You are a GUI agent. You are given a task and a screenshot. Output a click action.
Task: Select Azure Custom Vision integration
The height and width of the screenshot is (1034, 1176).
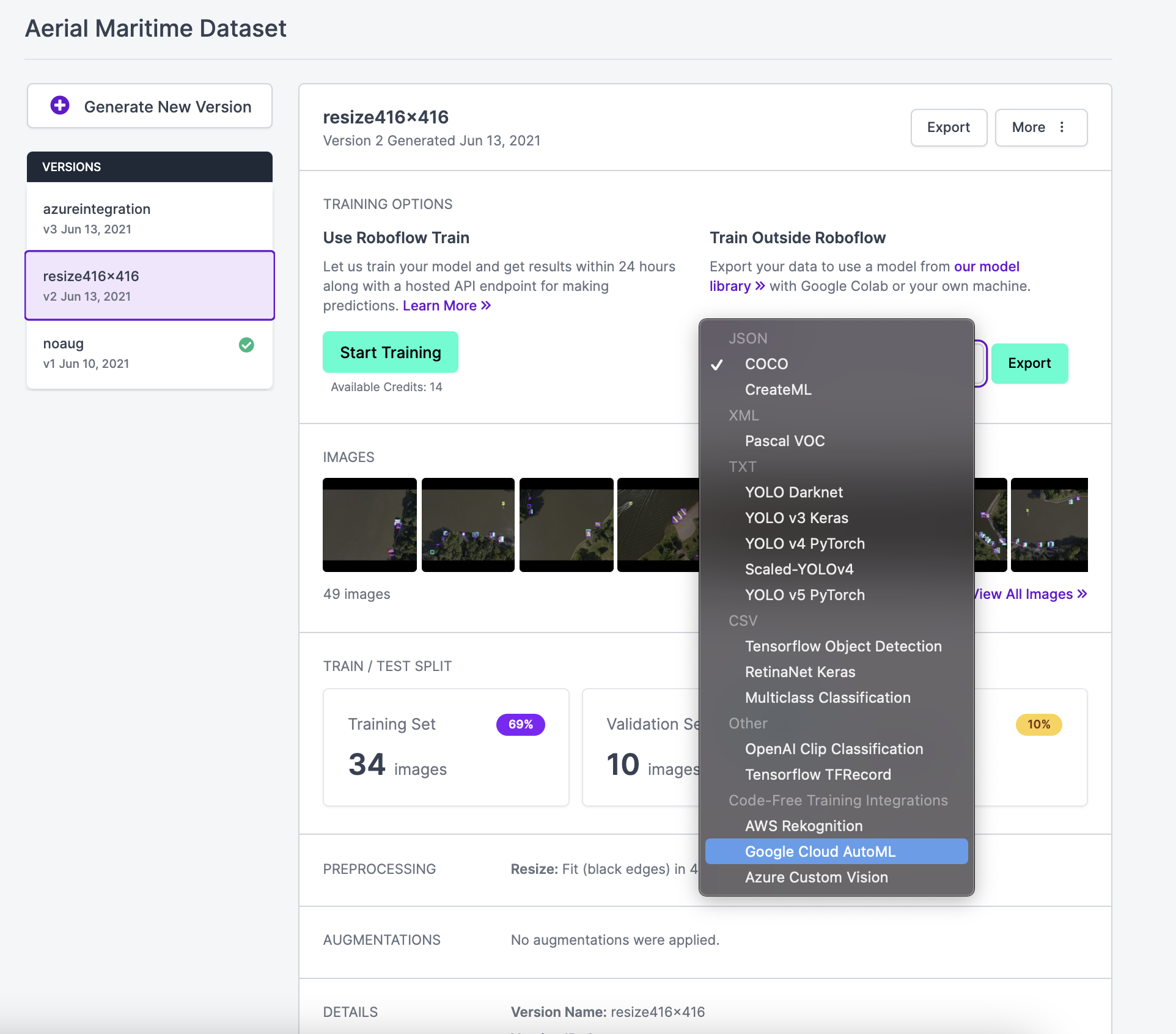point(816,877)
